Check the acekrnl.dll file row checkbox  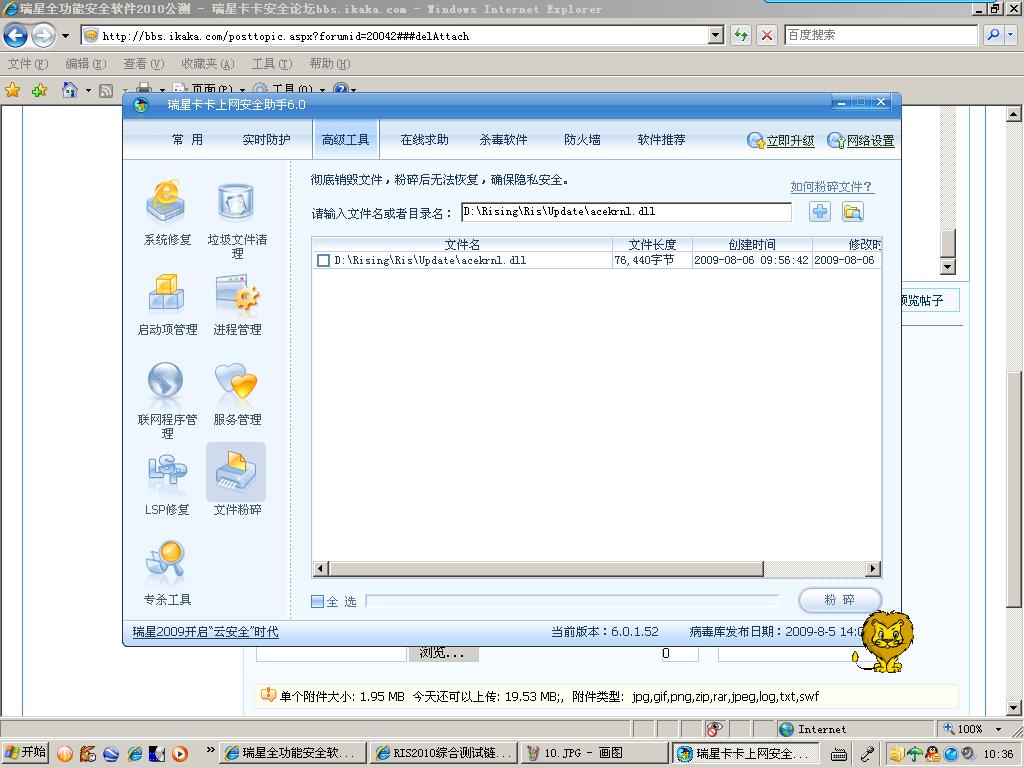323,261
